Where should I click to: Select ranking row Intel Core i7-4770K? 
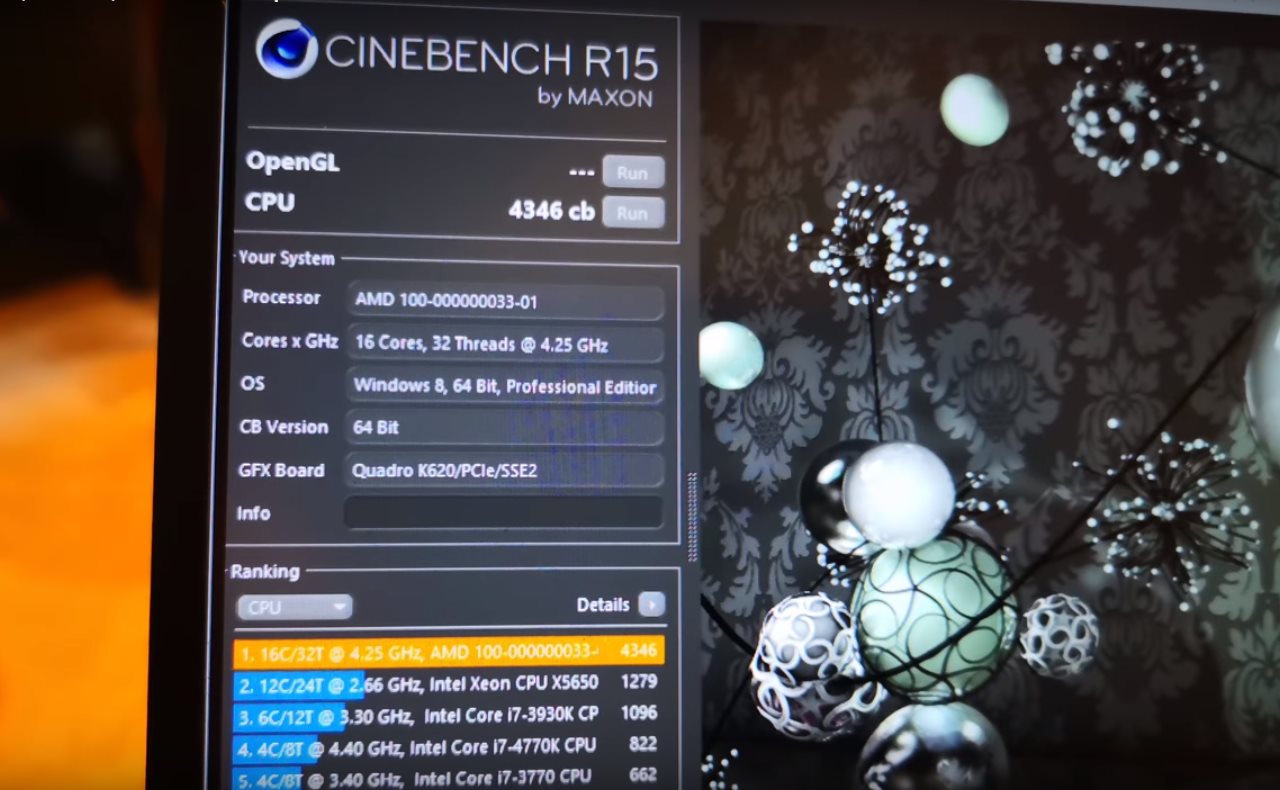449,746
